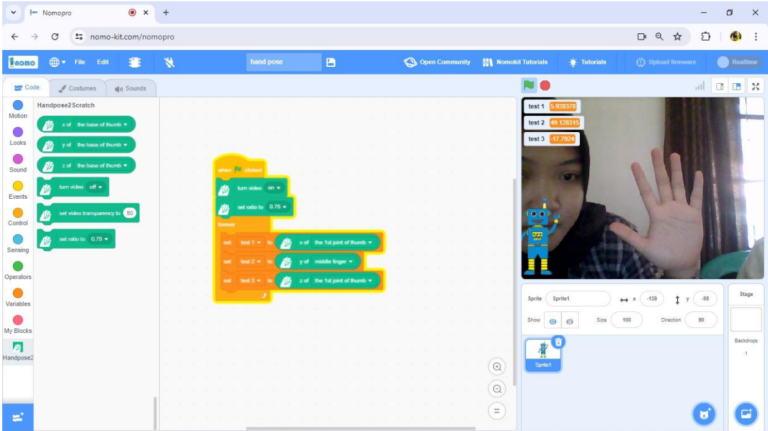The image size is (768, 431).
Task: Open the Choose a Sprite button
Action: [x=705, y=413]
